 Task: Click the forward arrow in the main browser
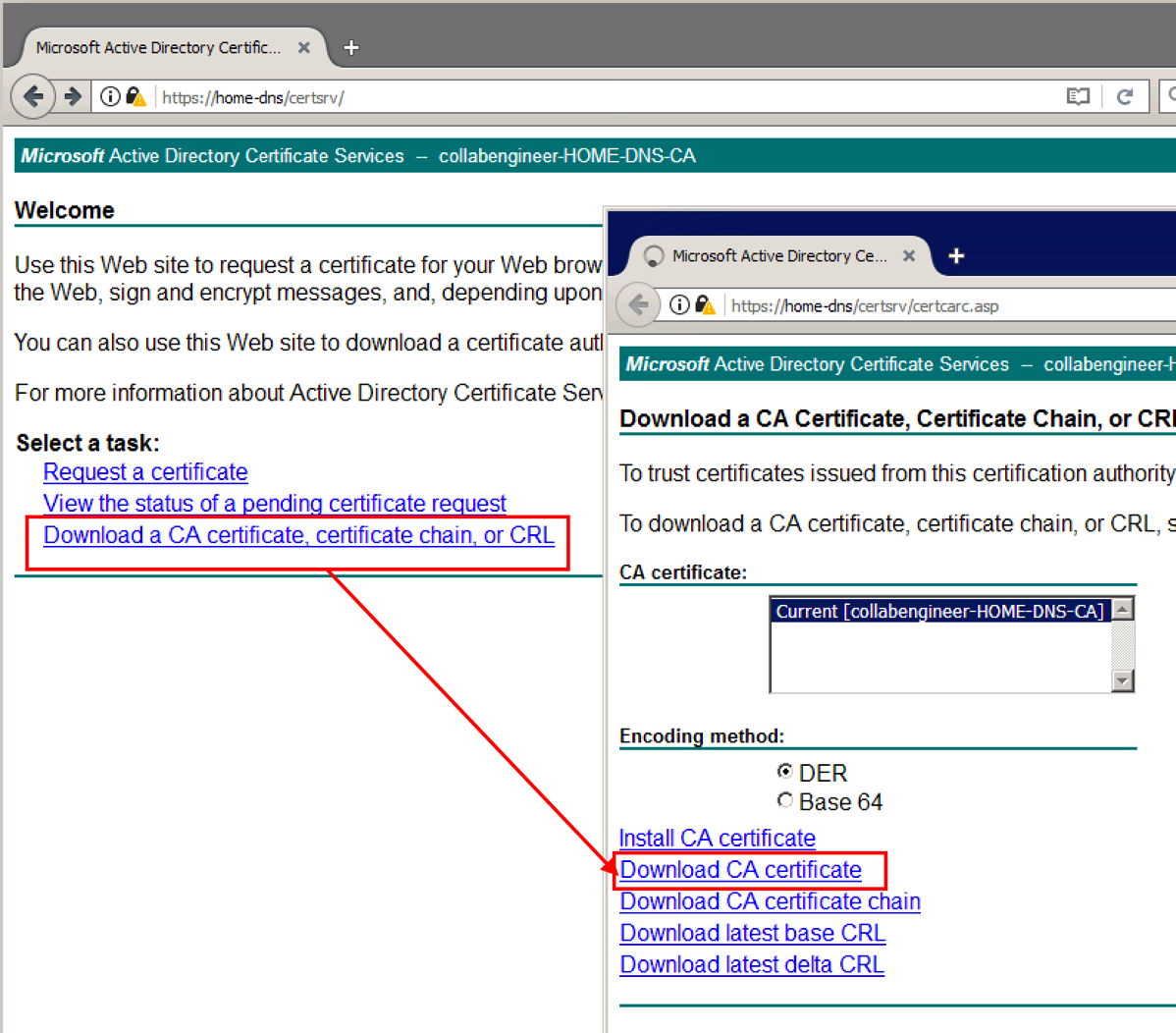click(x=73, y=96)
